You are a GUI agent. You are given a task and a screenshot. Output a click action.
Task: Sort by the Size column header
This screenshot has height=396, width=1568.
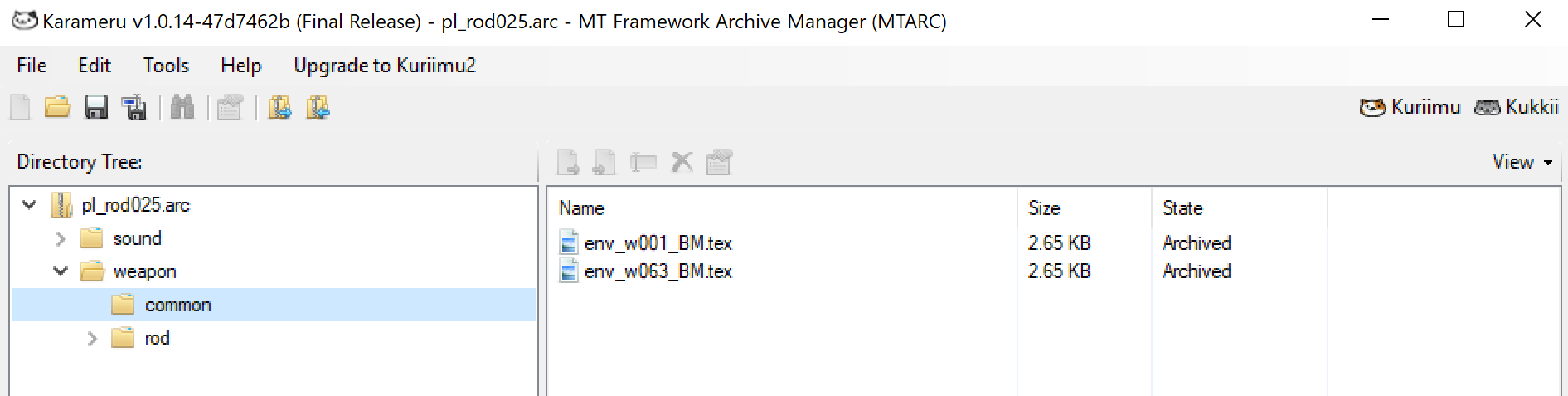click(1084, 208)
